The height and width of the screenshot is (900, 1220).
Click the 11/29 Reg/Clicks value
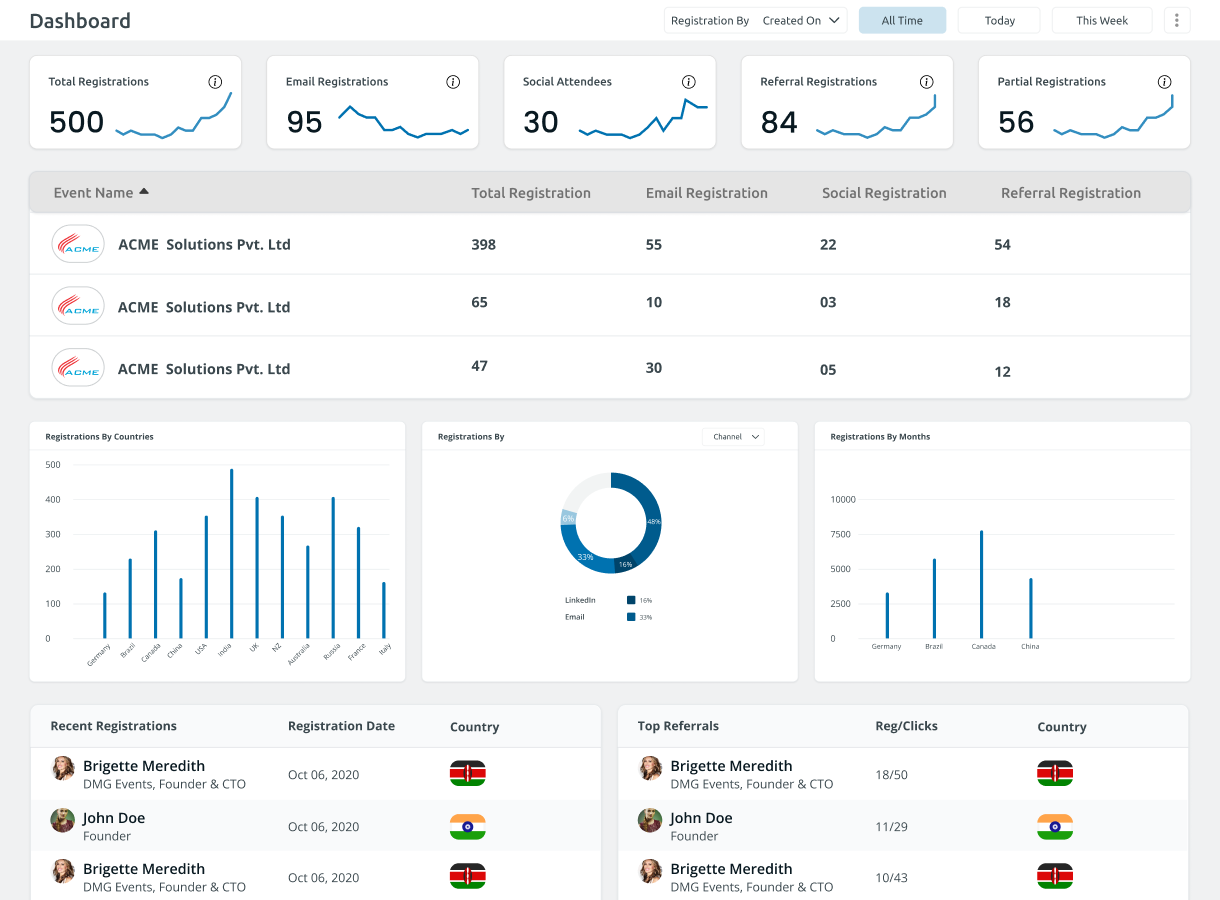coord(891,827)
